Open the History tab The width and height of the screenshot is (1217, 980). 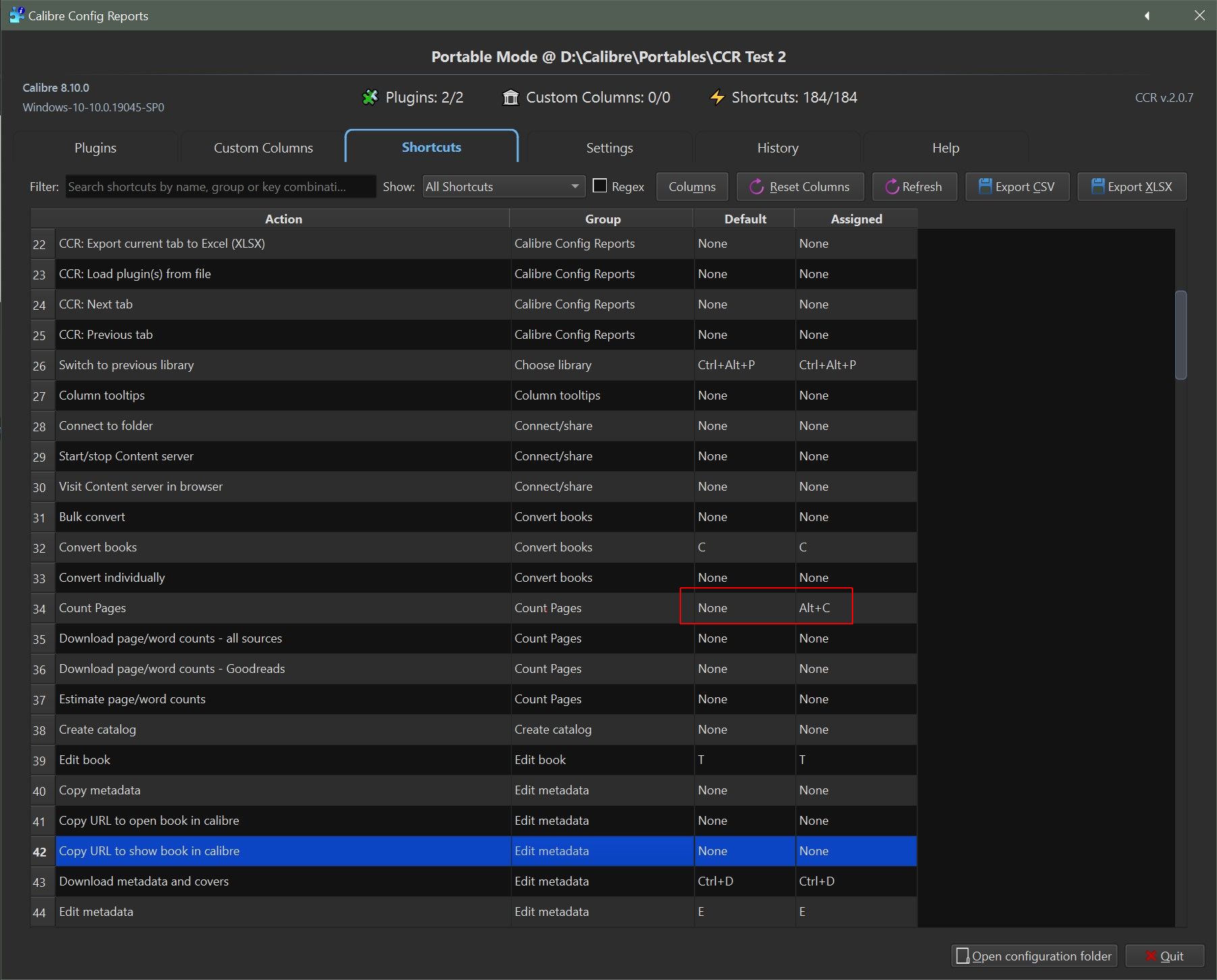pyautogui.click(x=778, y=148)
